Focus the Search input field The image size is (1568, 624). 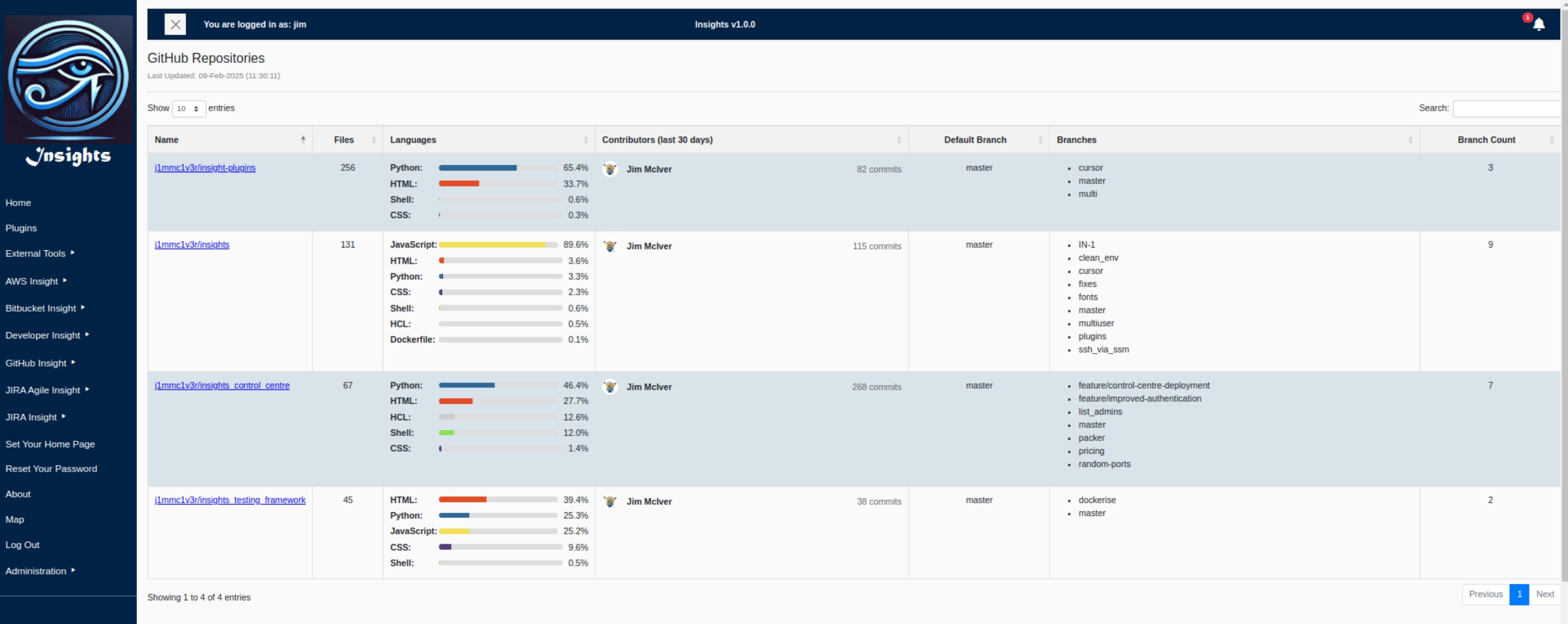pyautogui.click(x=1506, y=109)
